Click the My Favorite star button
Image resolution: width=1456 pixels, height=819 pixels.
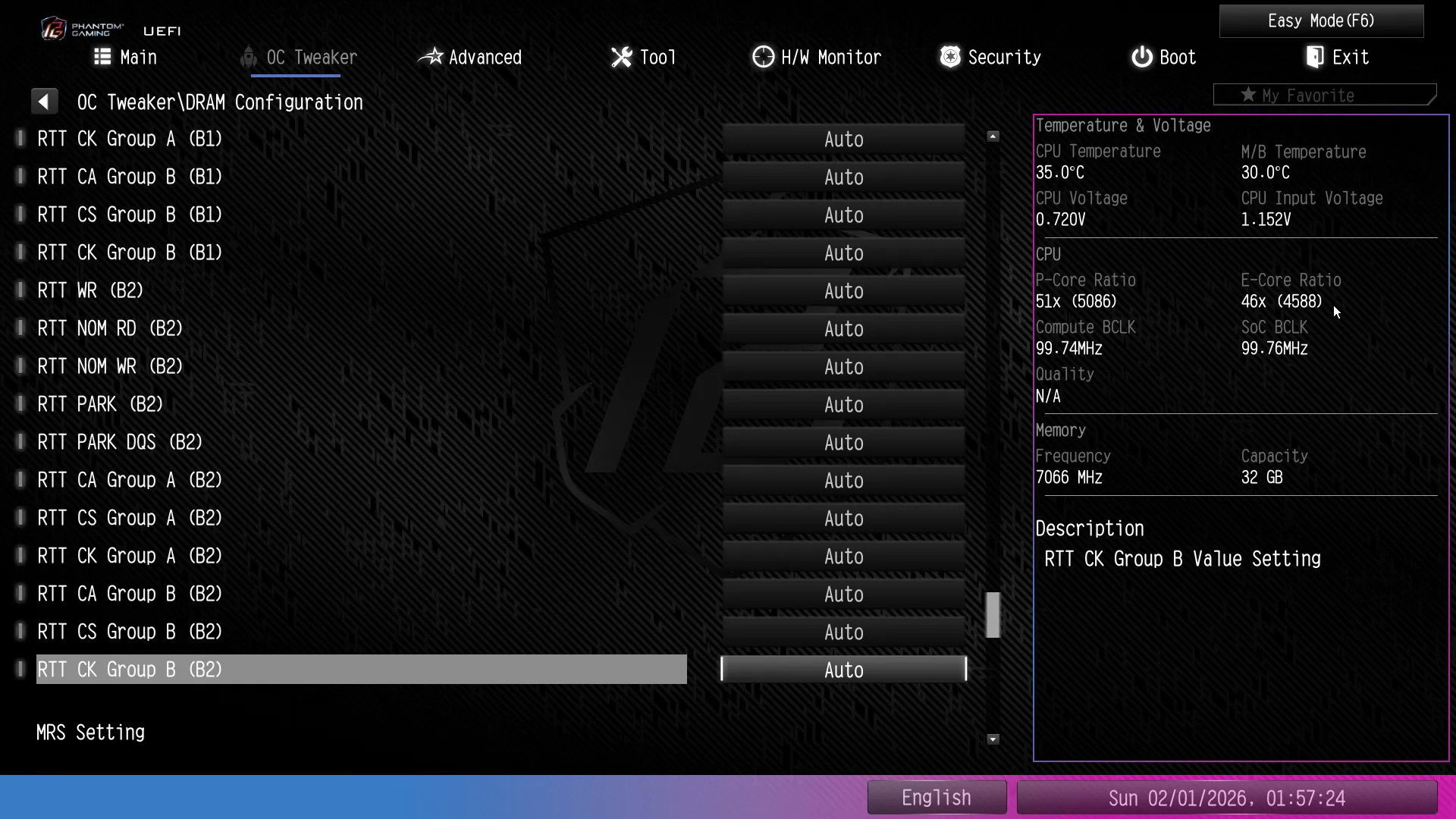click(1324, 96)
